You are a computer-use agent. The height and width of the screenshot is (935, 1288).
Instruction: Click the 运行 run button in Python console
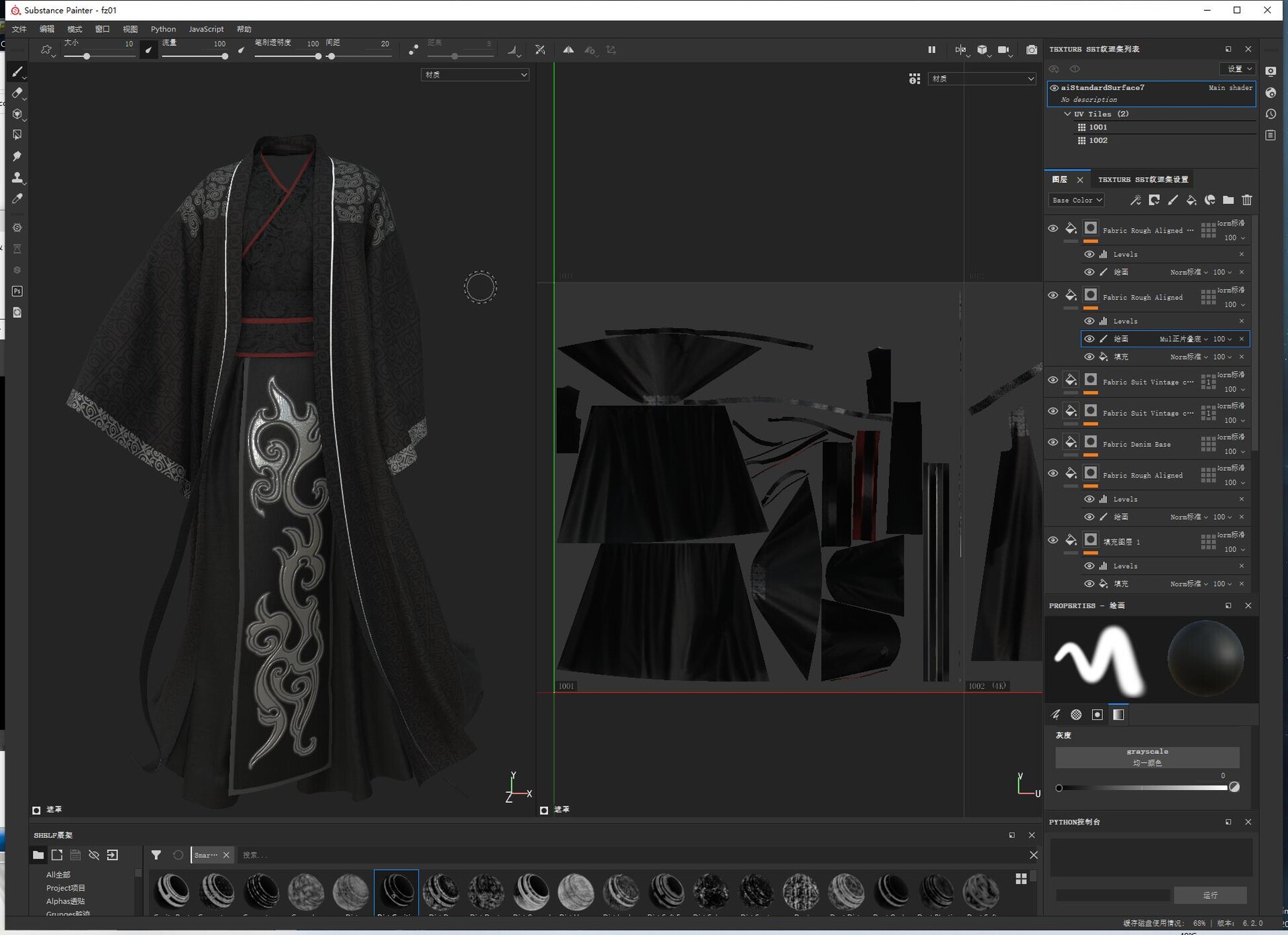tap(1210, 895)
